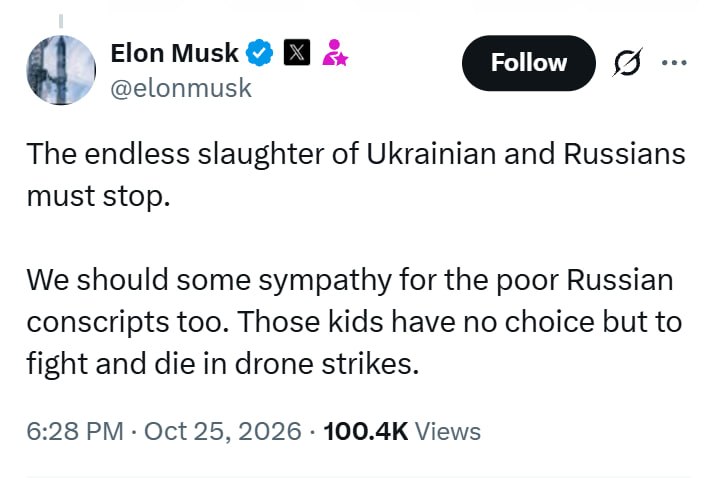View the 100.4K view count analytics
The image size is (715, 478).
click(x=365, y=431)
